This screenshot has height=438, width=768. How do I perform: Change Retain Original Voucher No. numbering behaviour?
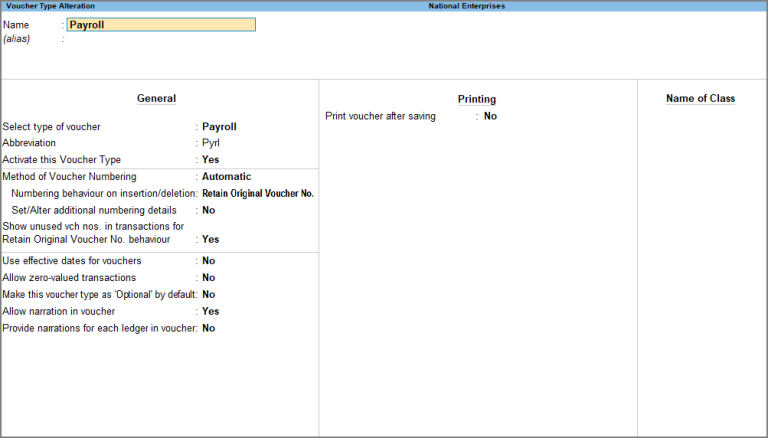[x=258, y=194]
